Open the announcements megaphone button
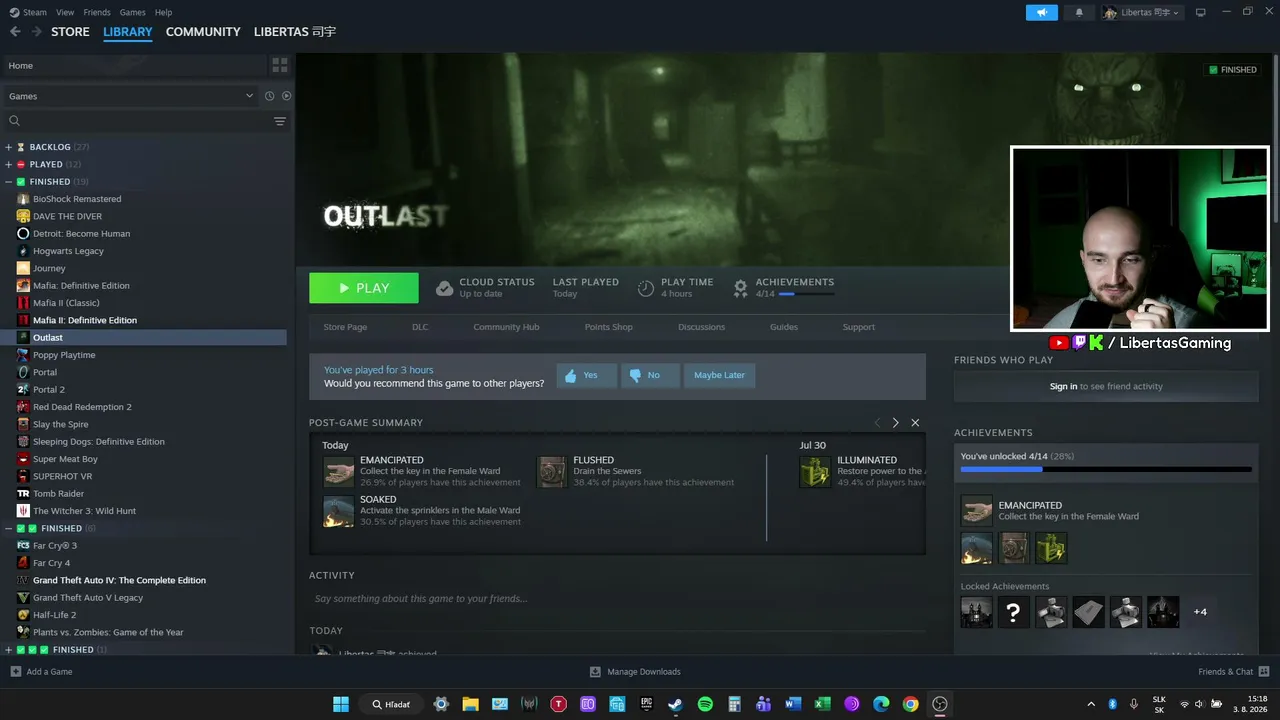This screenshot has height=720, width=1280. (1041, 12)
